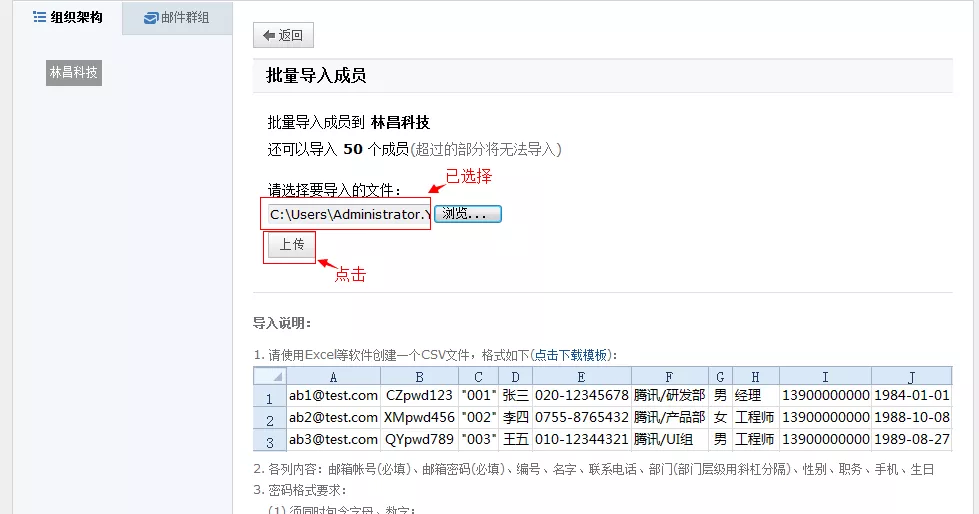Click the 腾讯/UI组 department cell

pyautogui.click(x=669, y=440)
